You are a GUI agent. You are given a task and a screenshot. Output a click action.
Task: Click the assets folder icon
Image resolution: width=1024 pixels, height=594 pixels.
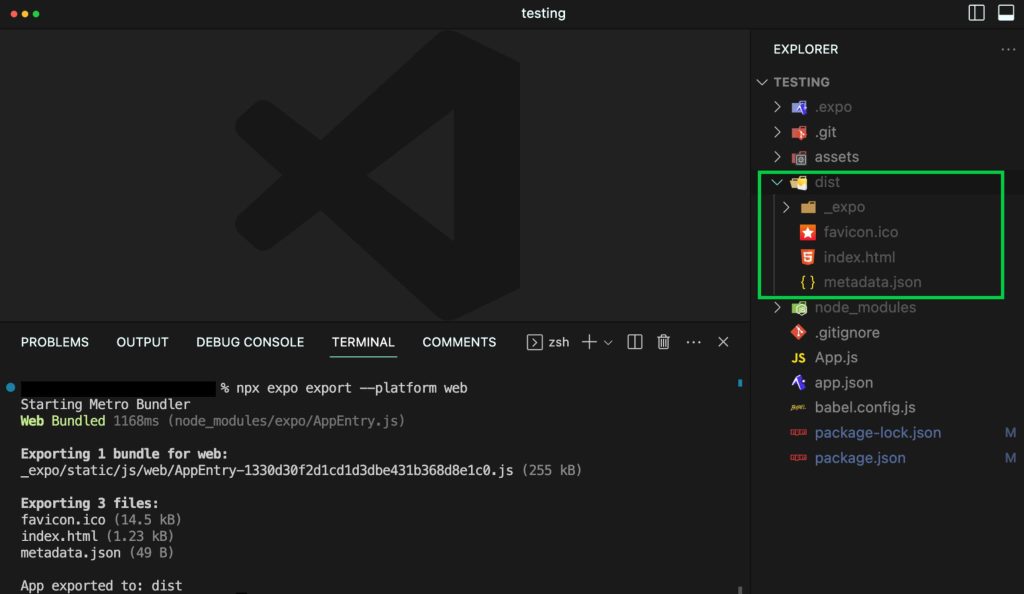click(x=799, y=157)
